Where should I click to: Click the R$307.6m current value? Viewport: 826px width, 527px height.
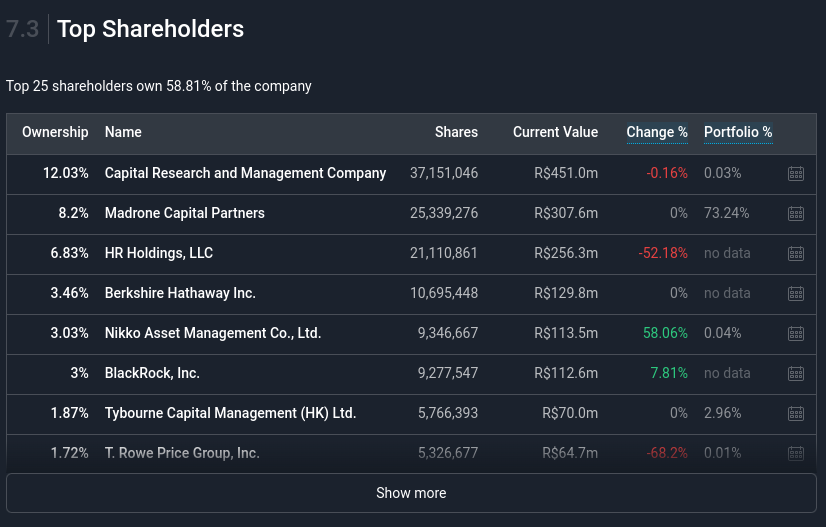coord(566,213)
